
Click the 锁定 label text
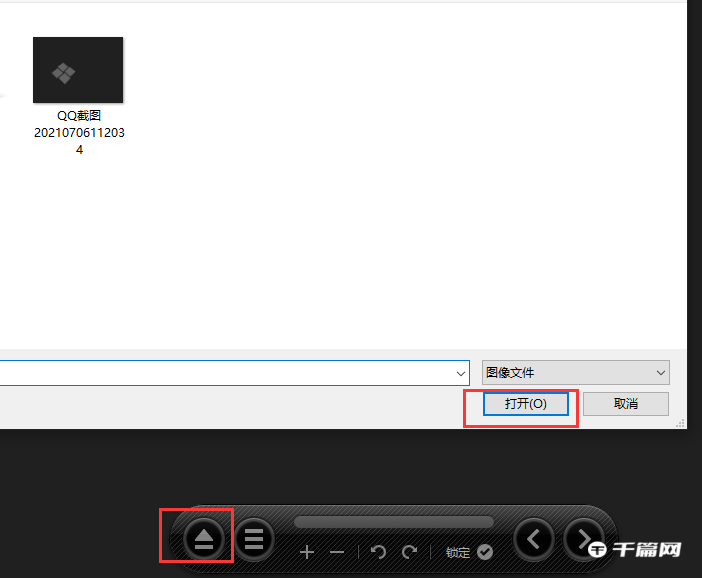pyautogui.click(x=458, y=553)
